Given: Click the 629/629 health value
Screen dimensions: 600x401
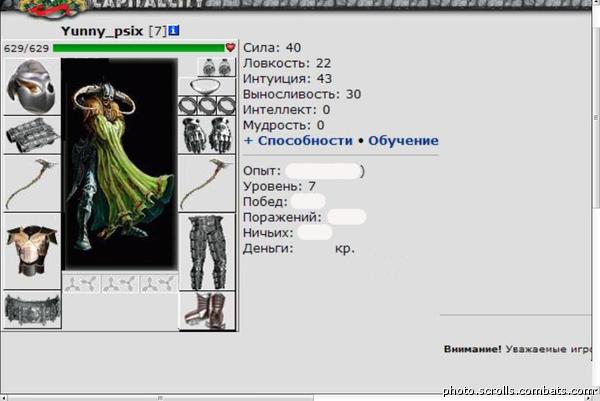Looking at the screenshot, I should (x=26, y=48).
